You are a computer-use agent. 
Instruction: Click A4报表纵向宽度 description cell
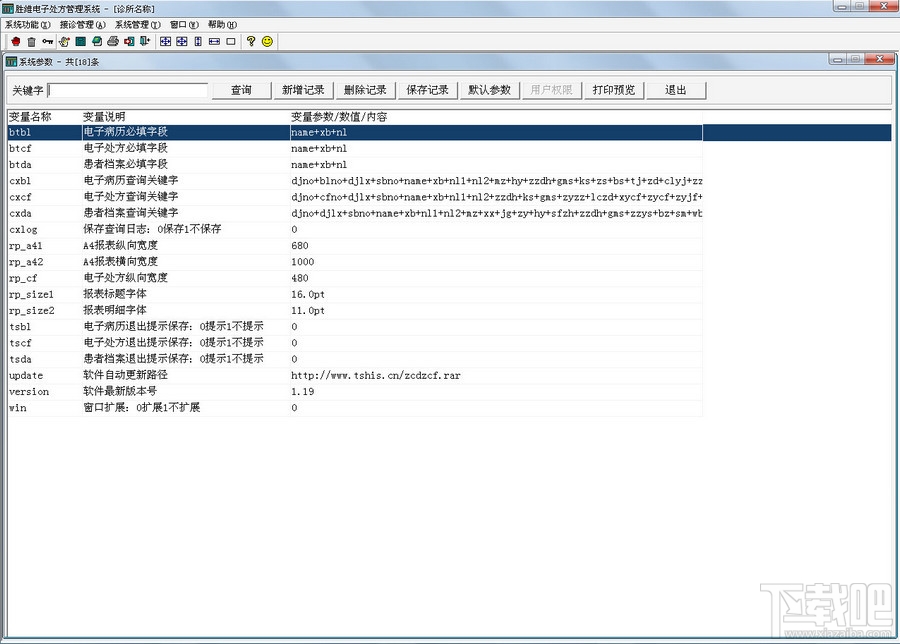coord(186,246)
